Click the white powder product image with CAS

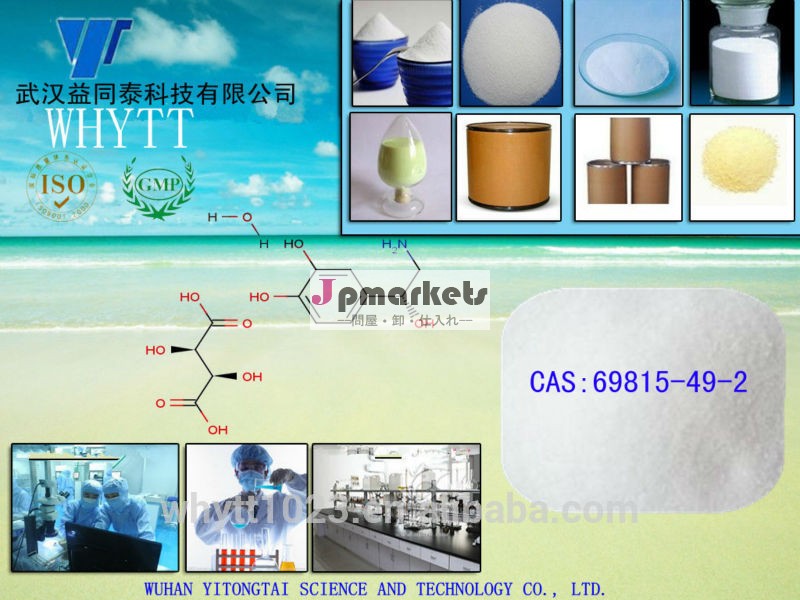point(643,401)
